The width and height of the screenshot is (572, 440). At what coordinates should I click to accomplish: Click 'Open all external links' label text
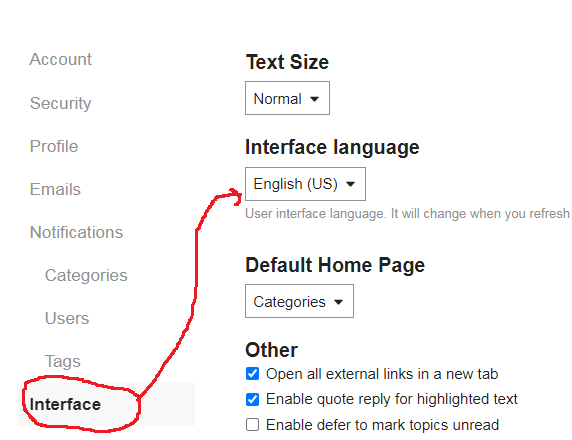click(382, 374)
